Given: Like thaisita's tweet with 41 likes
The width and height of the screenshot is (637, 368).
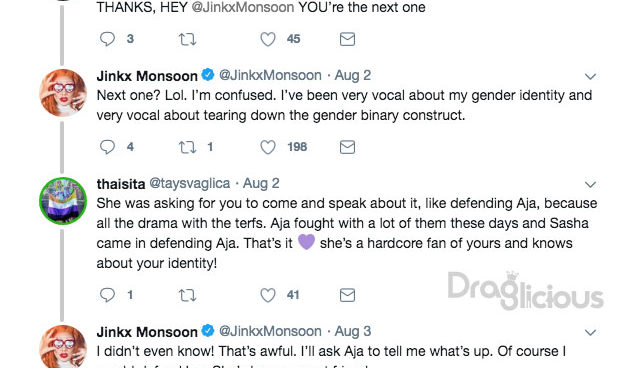Looking at the screenshot, I should [268, 295].
